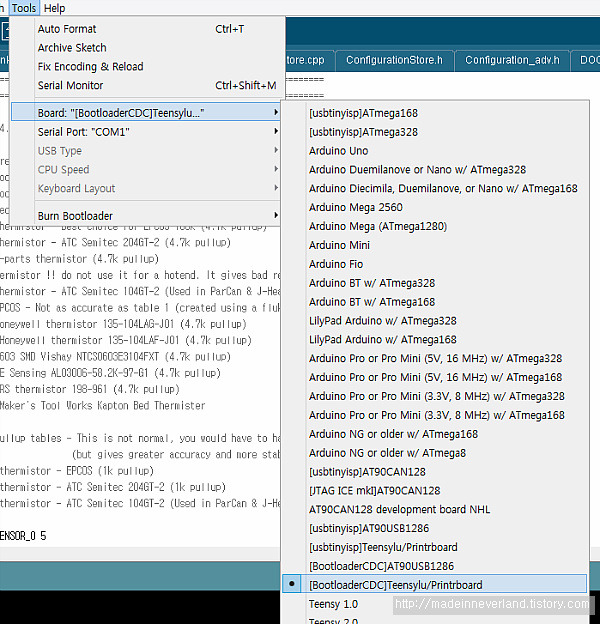Screen dimensions: 600x624
Task: Select LilyPad Arduino w/ ATmega168
Action: [434, 339]
